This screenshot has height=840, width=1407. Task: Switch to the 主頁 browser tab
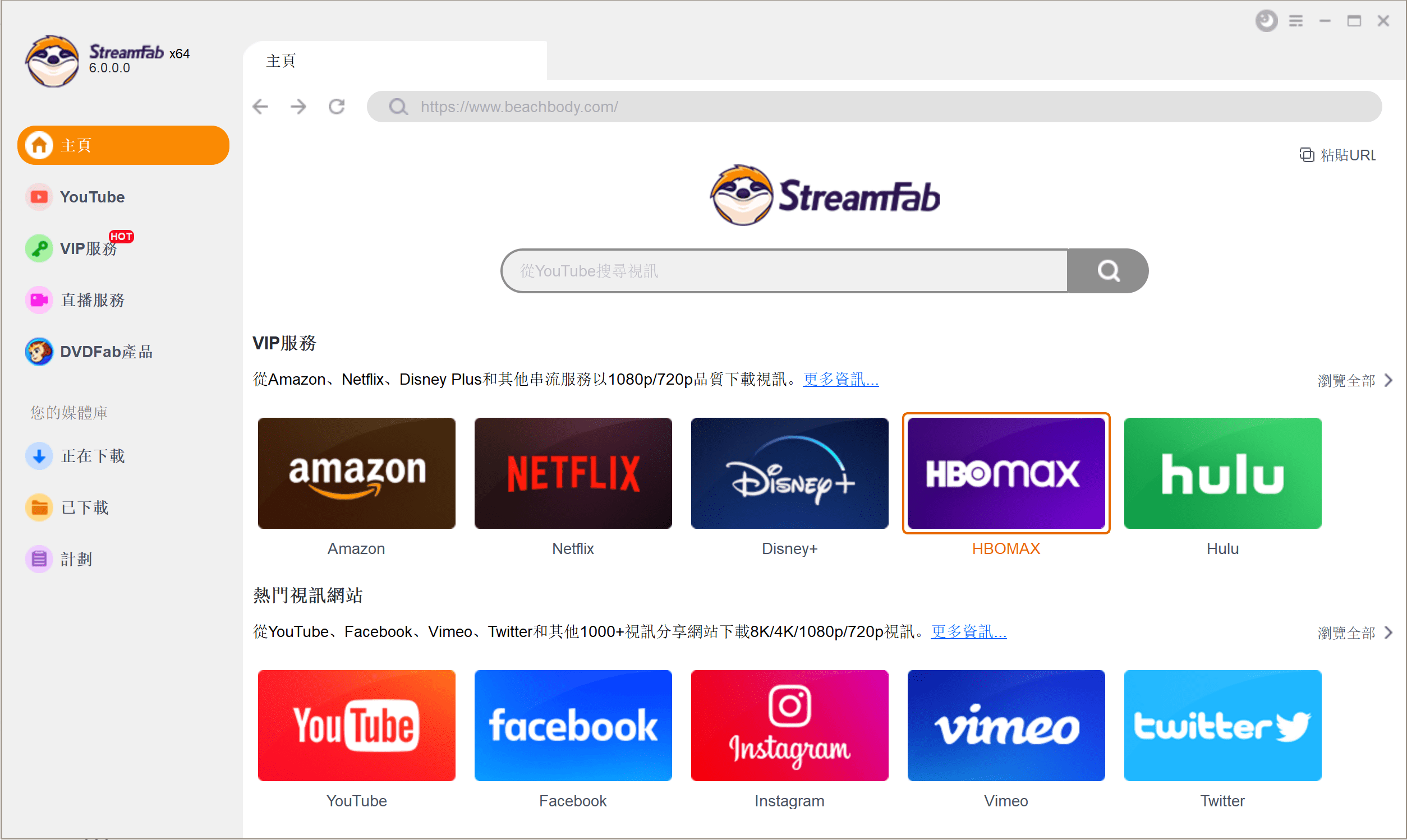pos(395,61)
